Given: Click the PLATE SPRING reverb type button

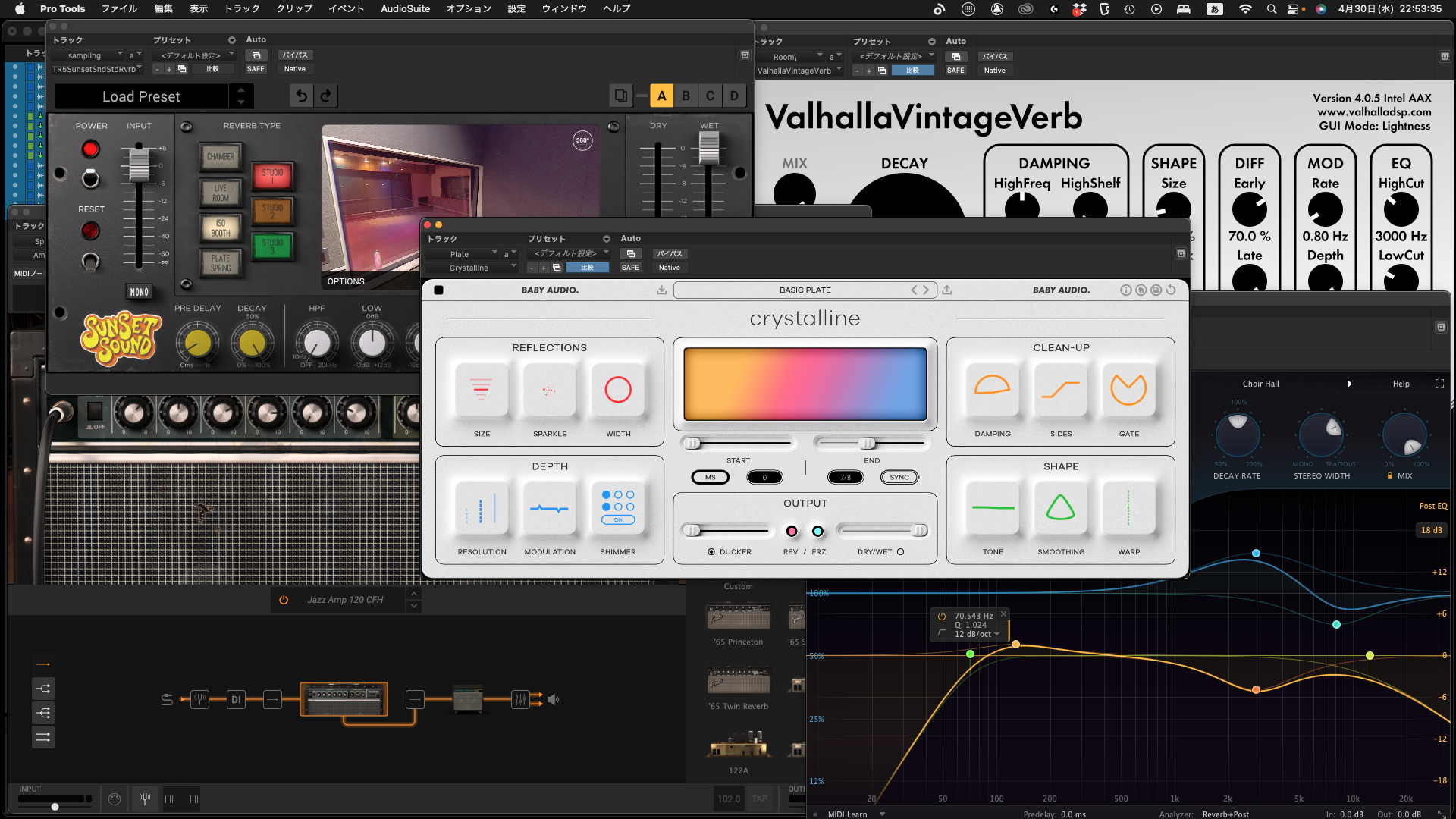Looking at the screenshot, I should point(221,263).
